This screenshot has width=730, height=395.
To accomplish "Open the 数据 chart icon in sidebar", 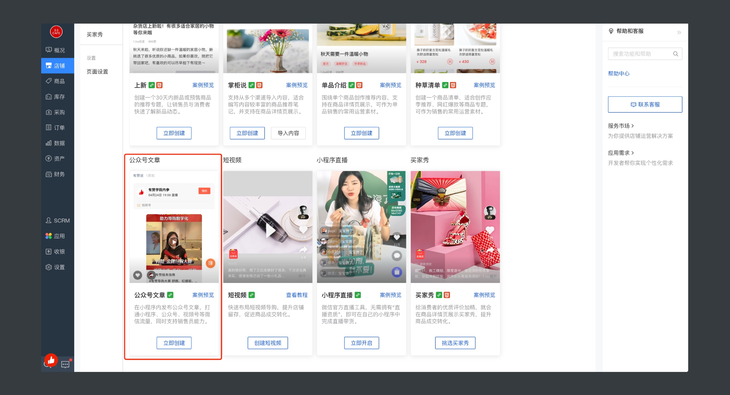I will (x=48, y=143).
